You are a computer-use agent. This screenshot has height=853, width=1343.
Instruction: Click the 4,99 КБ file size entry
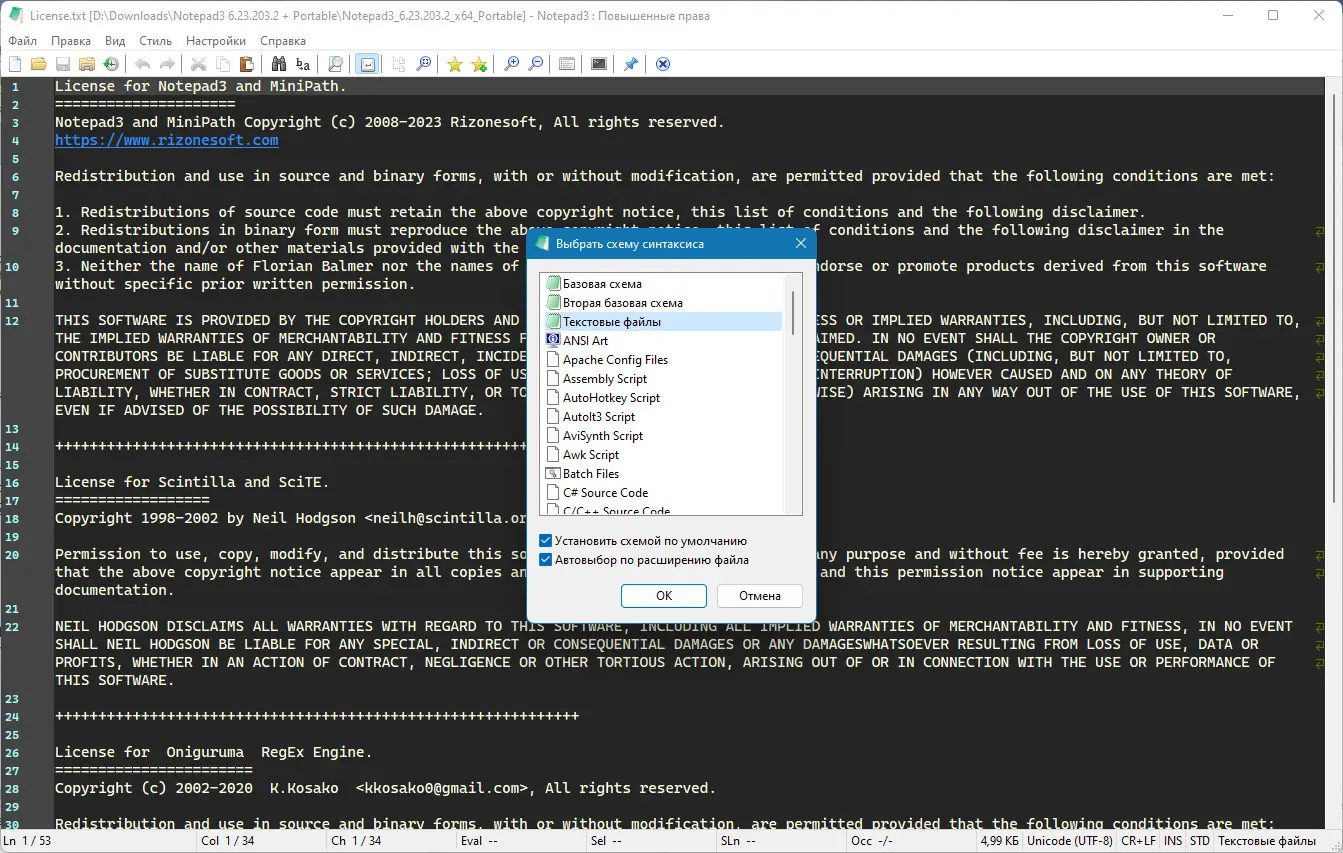(x=998, y=841)
